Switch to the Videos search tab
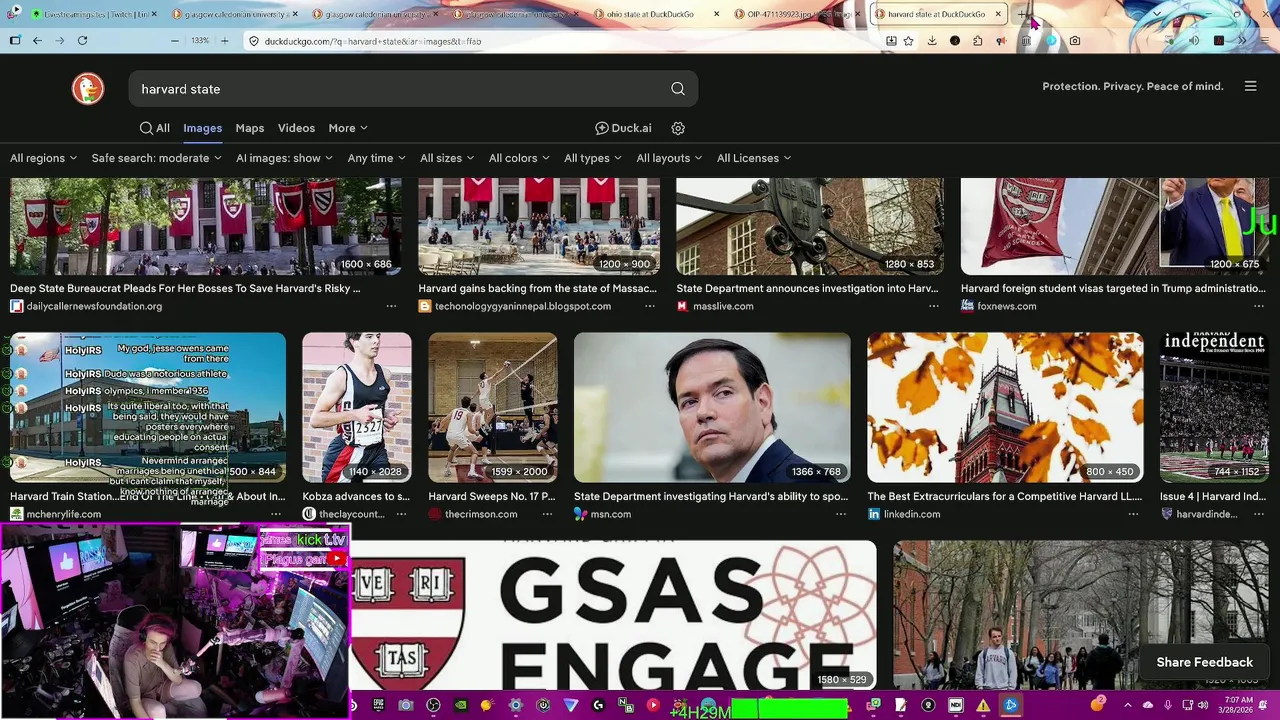Viewport: 1280px width, 720px height. tap(296, 128)
